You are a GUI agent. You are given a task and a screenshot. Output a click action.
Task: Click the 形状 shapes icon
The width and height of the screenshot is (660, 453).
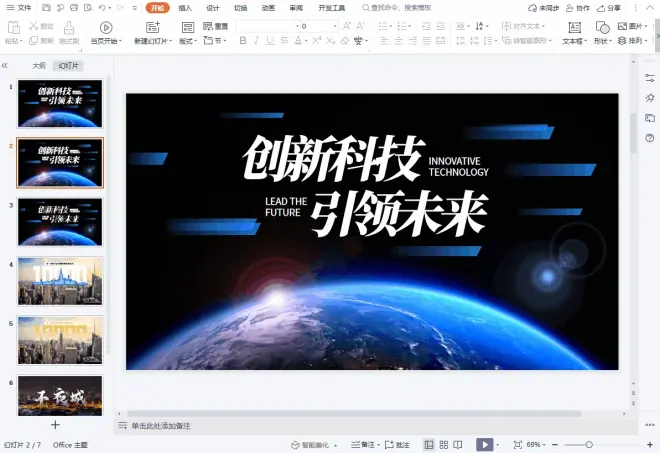point(602,27)
